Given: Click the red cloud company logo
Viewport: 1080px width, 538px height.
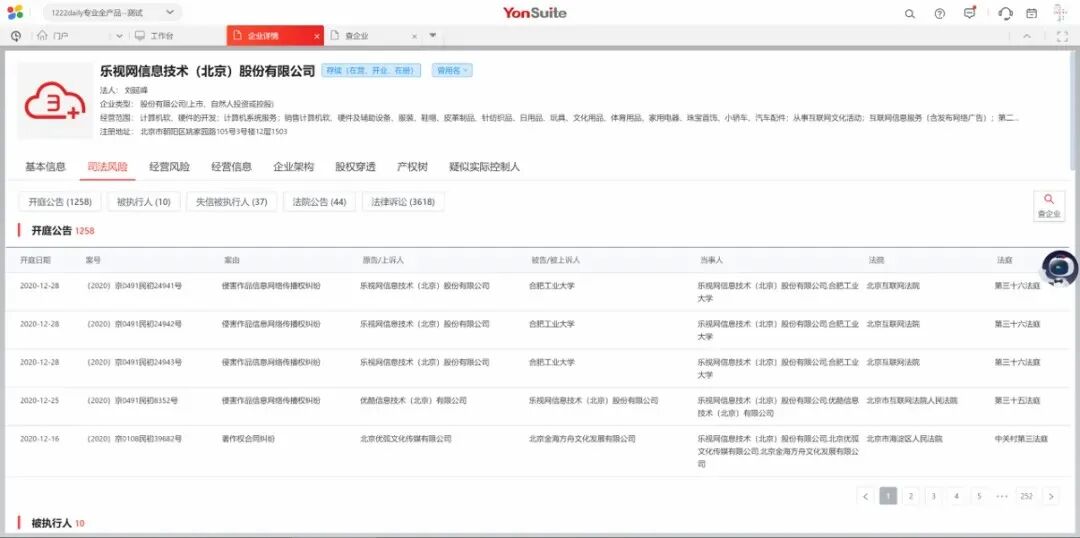Looking at the screenshot, I should click(x=54, y=101).
